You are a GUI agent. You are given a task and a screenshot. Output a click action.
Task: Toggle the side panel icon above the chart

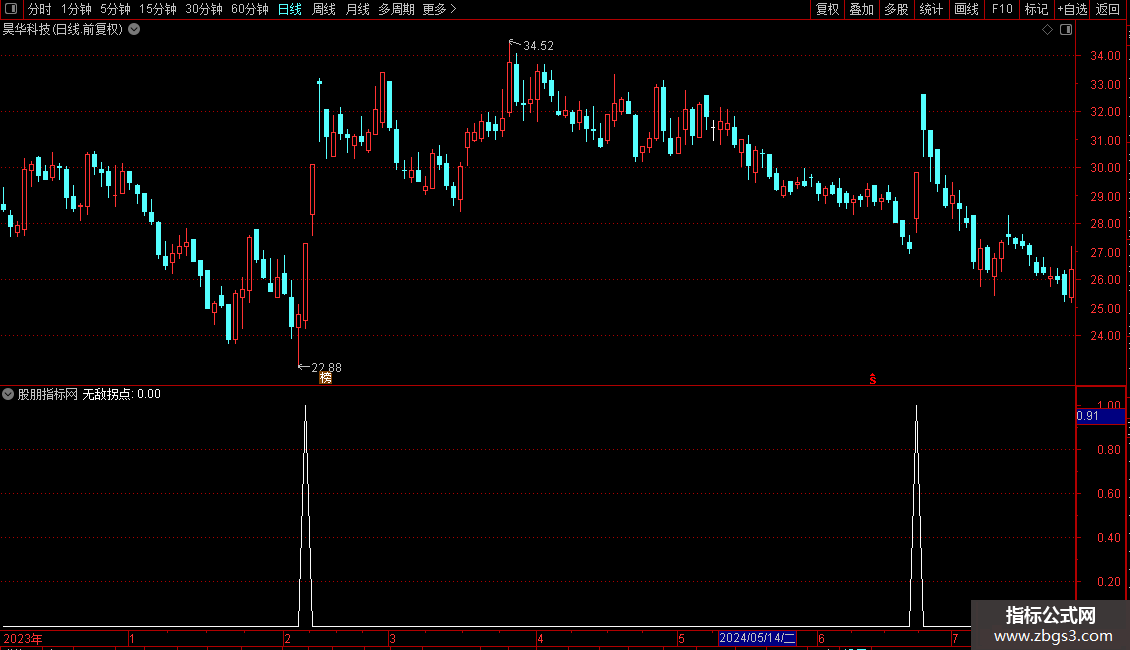(1066, 30)
